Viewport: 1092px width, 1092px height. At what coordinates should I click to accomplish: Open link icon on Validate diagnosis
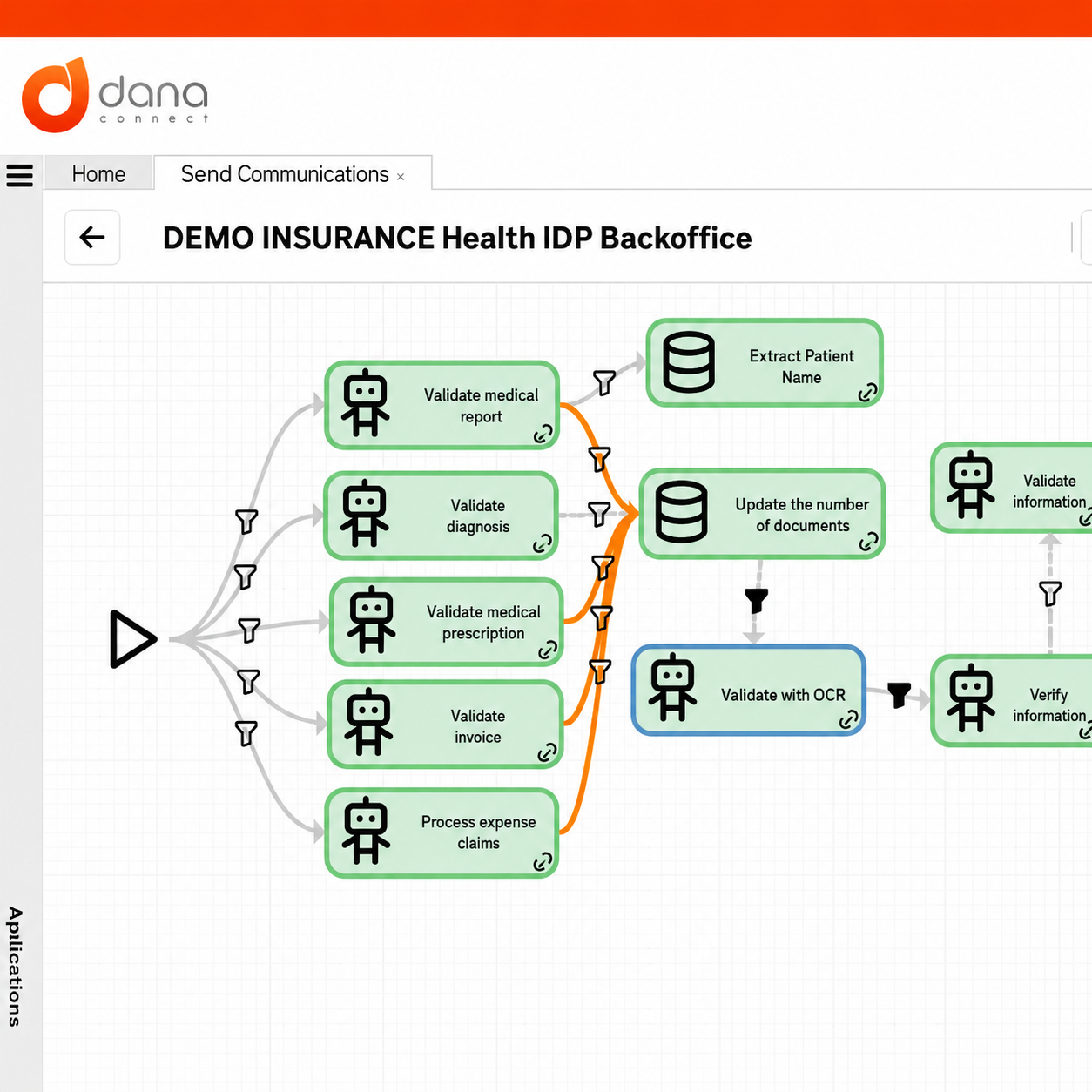[543, 543]
